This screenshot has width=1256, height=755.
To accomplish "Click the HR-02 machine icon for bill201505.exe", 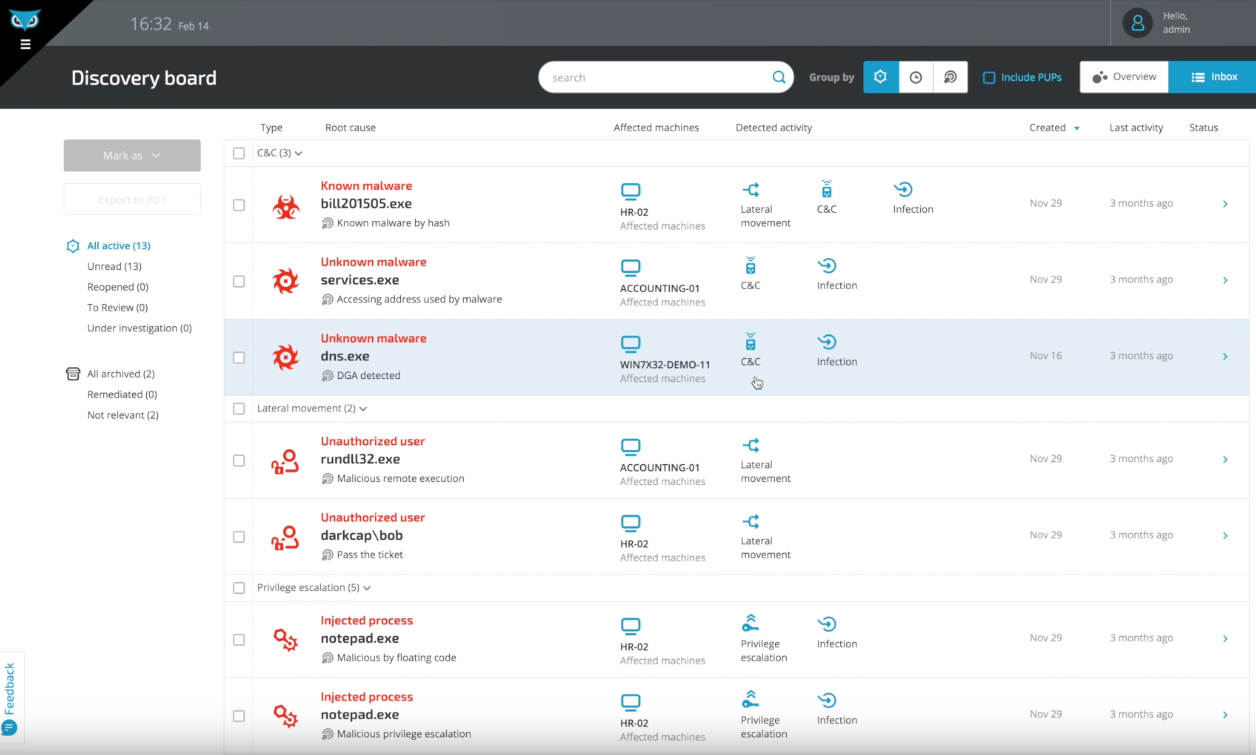I will [x=630, y=191].
